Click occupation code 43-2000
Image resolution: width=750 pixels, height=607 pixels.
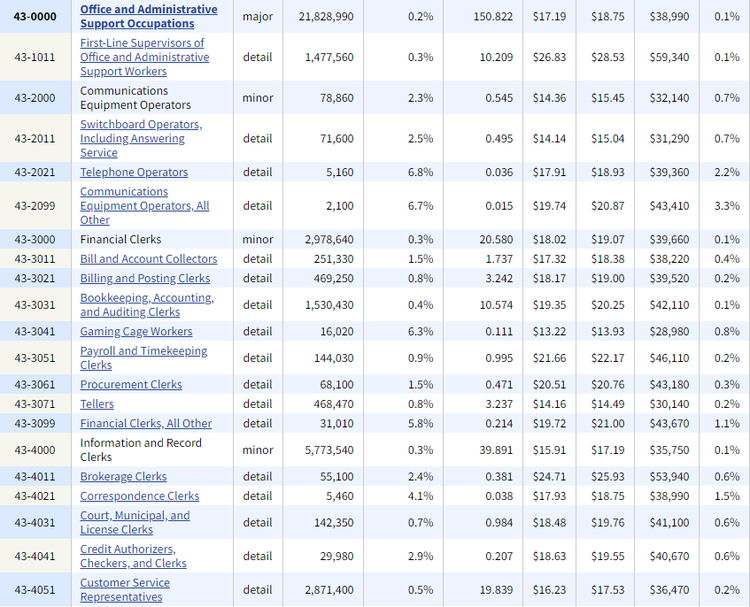coord(35,98)
